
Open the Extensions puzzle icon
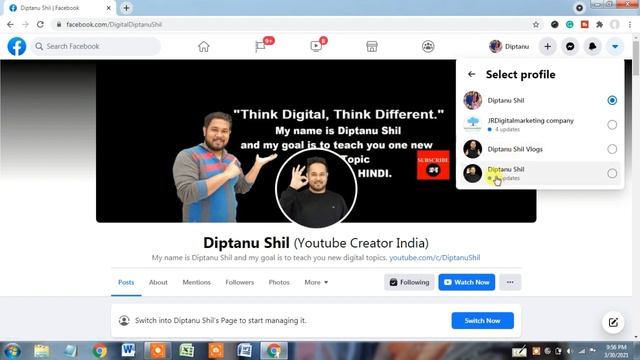coord(599,24)
